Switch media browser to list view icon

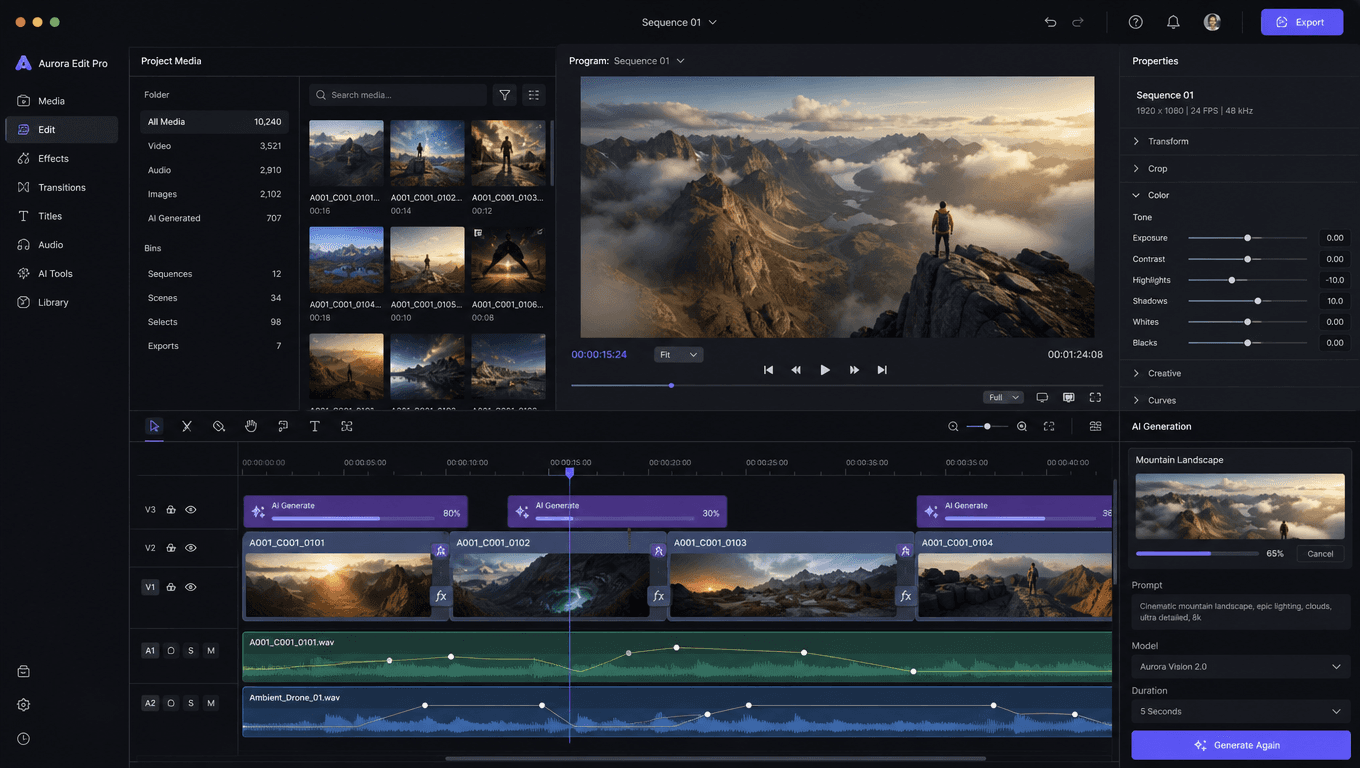(x=534, y=95)
